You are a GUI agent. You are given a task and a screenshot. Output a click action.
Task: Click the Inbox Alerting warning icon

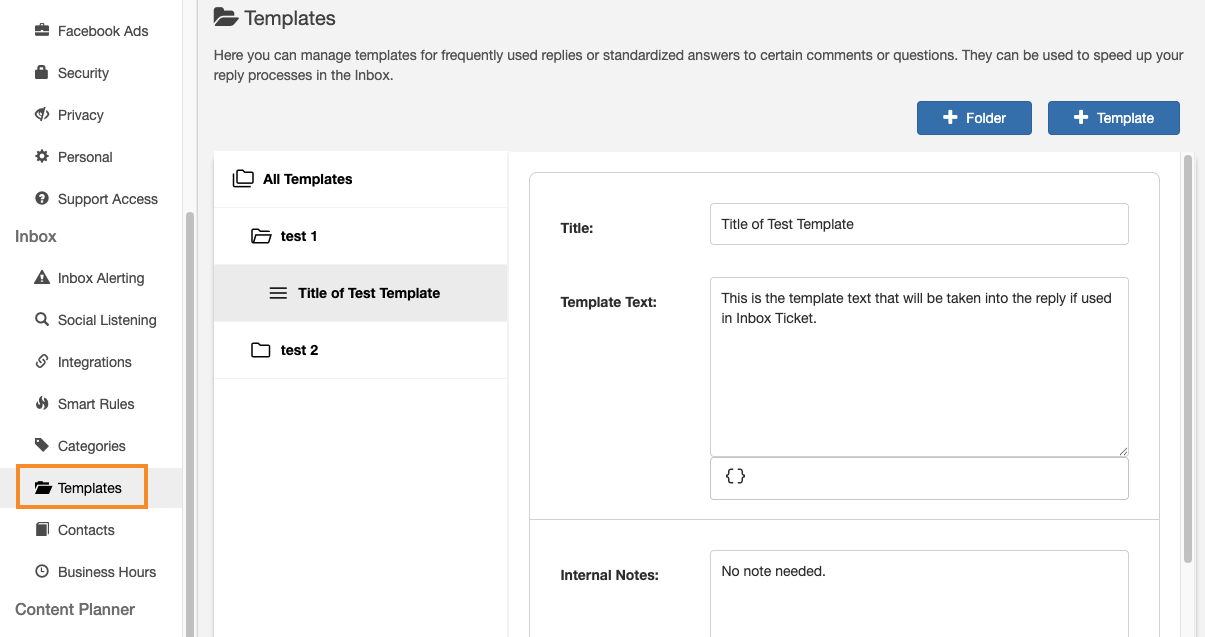[42, 278]
